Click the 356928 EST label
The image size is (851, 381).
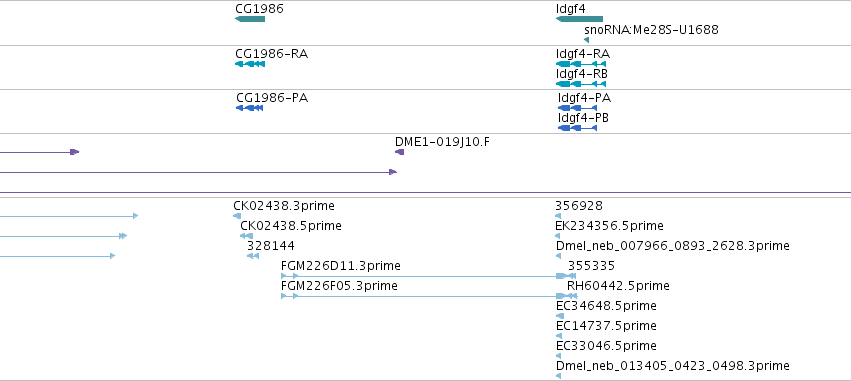(x=579, y=206)
